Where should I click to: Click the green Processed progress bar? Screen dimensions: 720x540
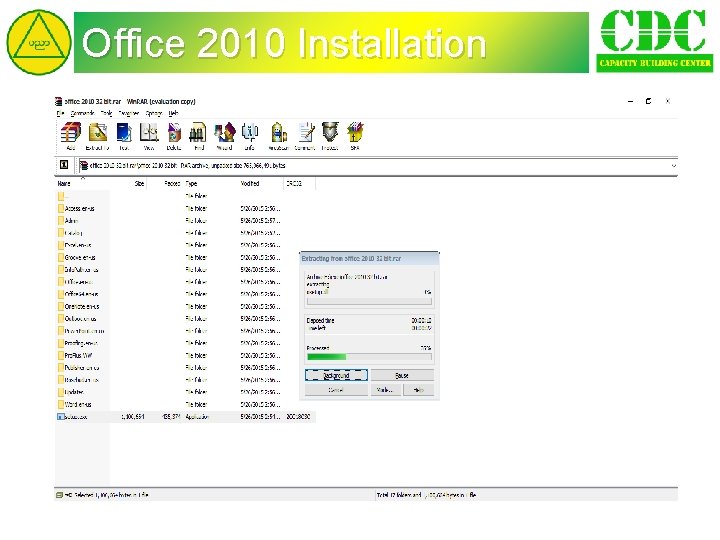369,357
